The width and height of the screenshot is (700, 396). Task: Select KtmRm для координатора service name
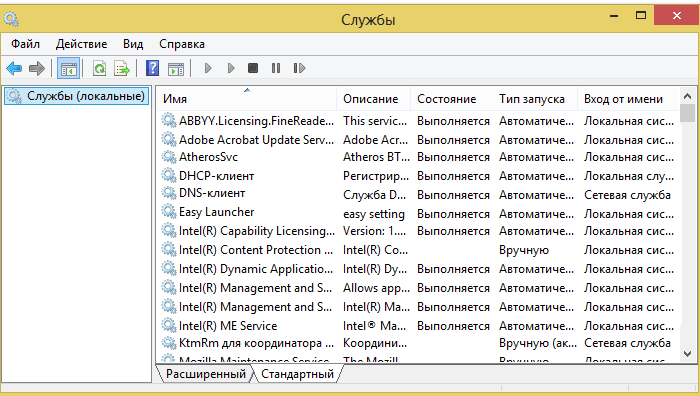(256, 343)
